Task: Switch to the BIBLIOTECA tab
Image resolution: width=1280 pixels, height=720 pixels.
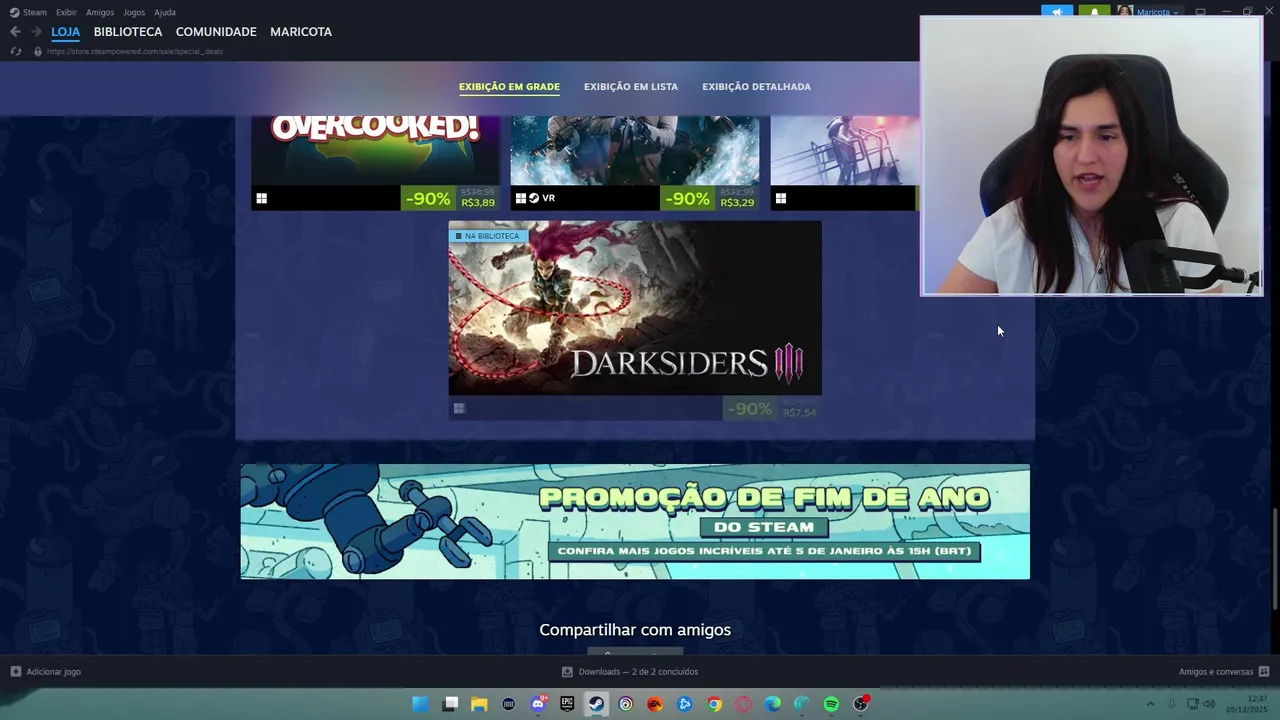Action: click(128, 32)
